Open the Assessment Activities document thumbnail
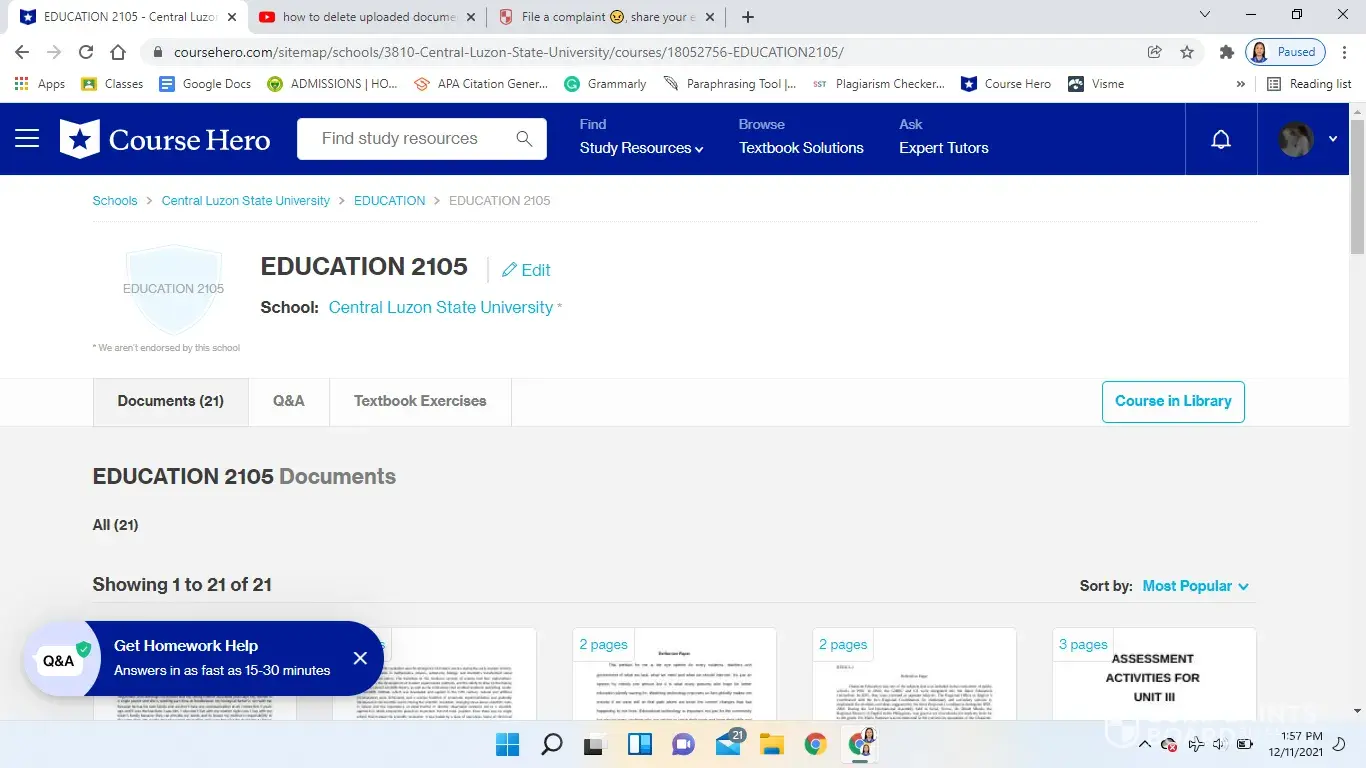Image resolution: width=1366 pixels, height=768 pixels. [1153, 675]
